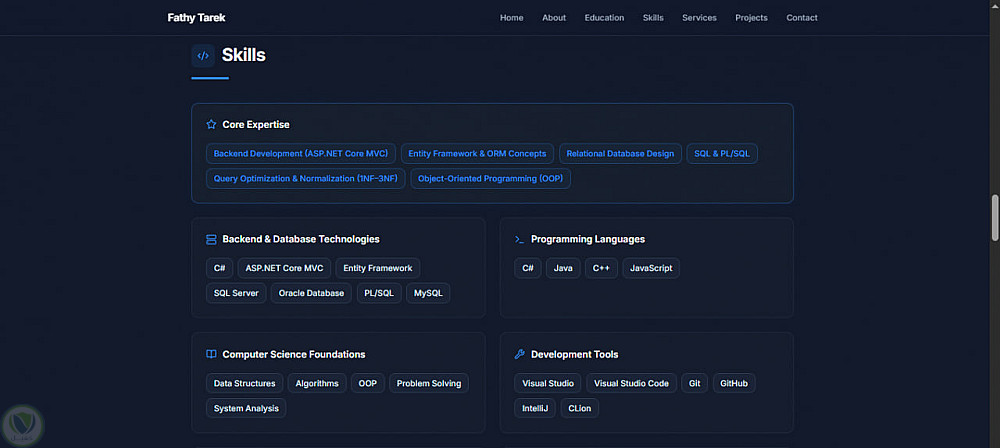
Task: Click the star icon next to Core Expertise
Action: coord(211,124)
